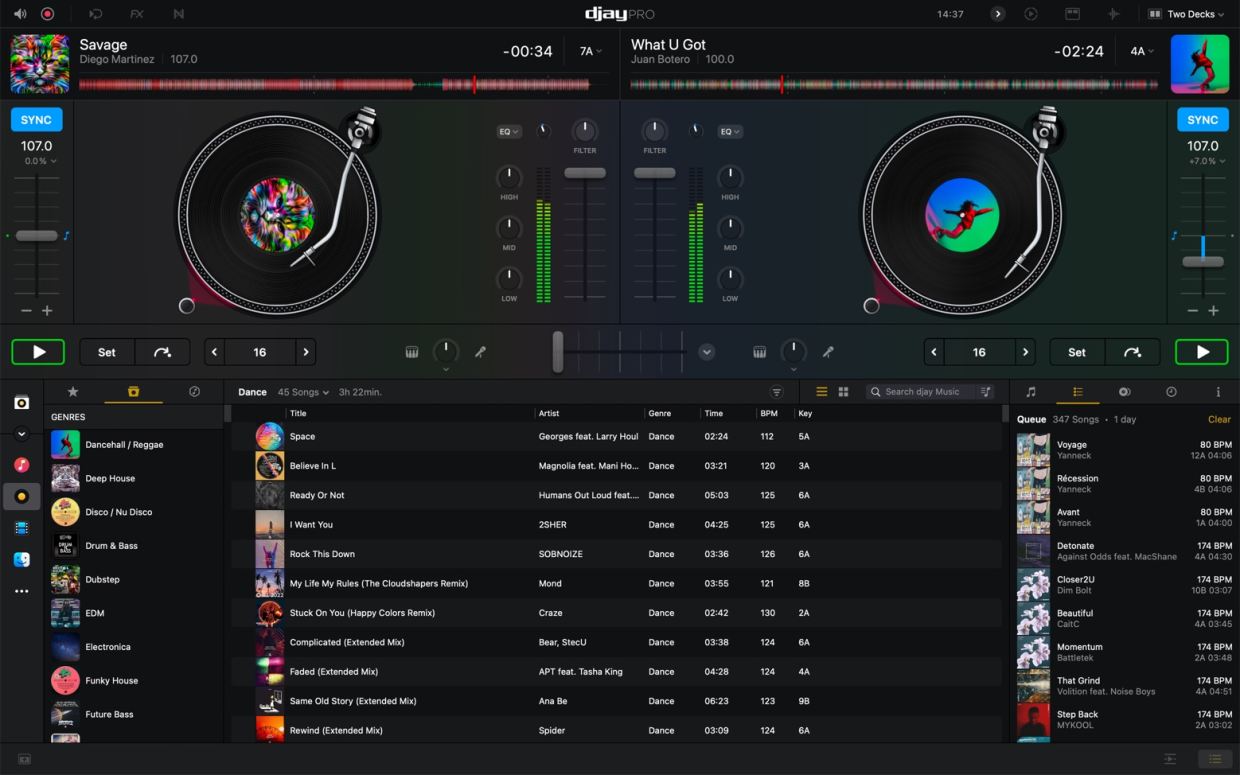Click the microphone icon on the right deck
Screen dimensions: 1240x775
828,352
